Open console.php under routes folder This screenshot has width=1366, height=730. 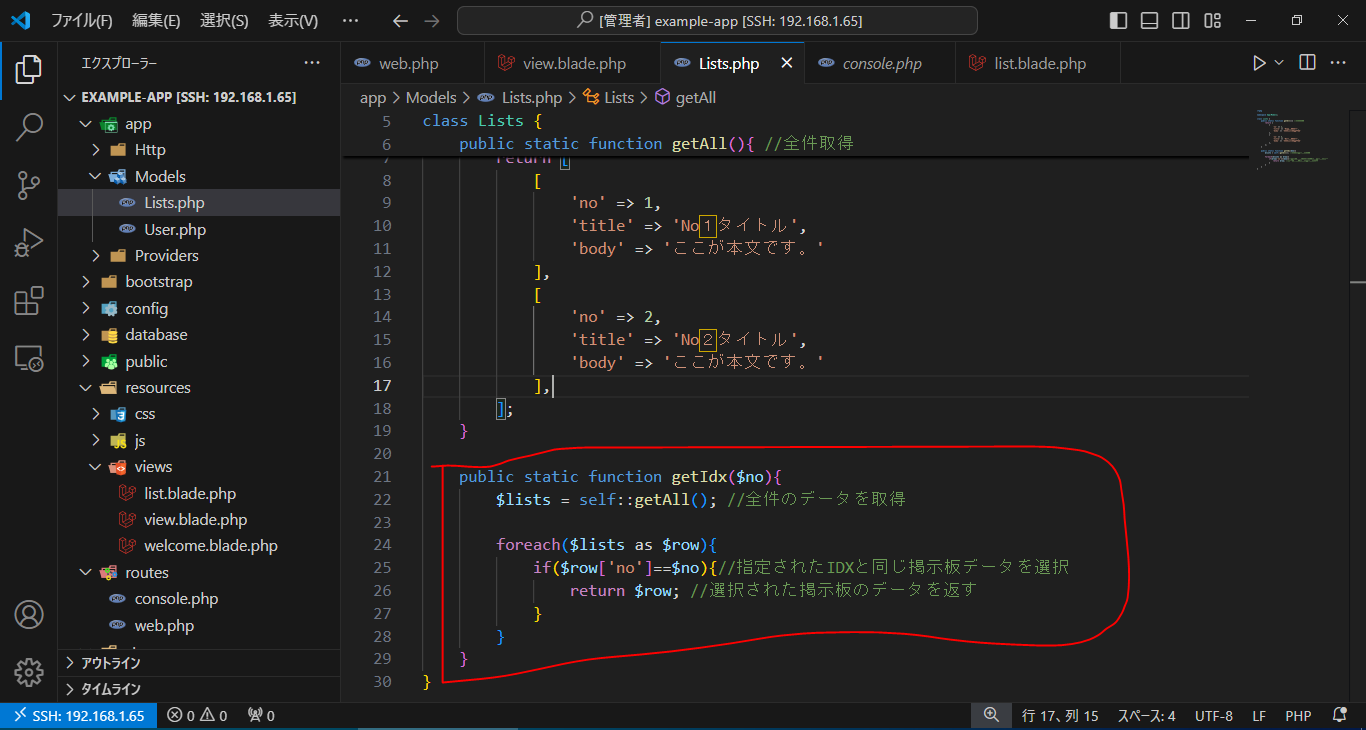(199, 598)
